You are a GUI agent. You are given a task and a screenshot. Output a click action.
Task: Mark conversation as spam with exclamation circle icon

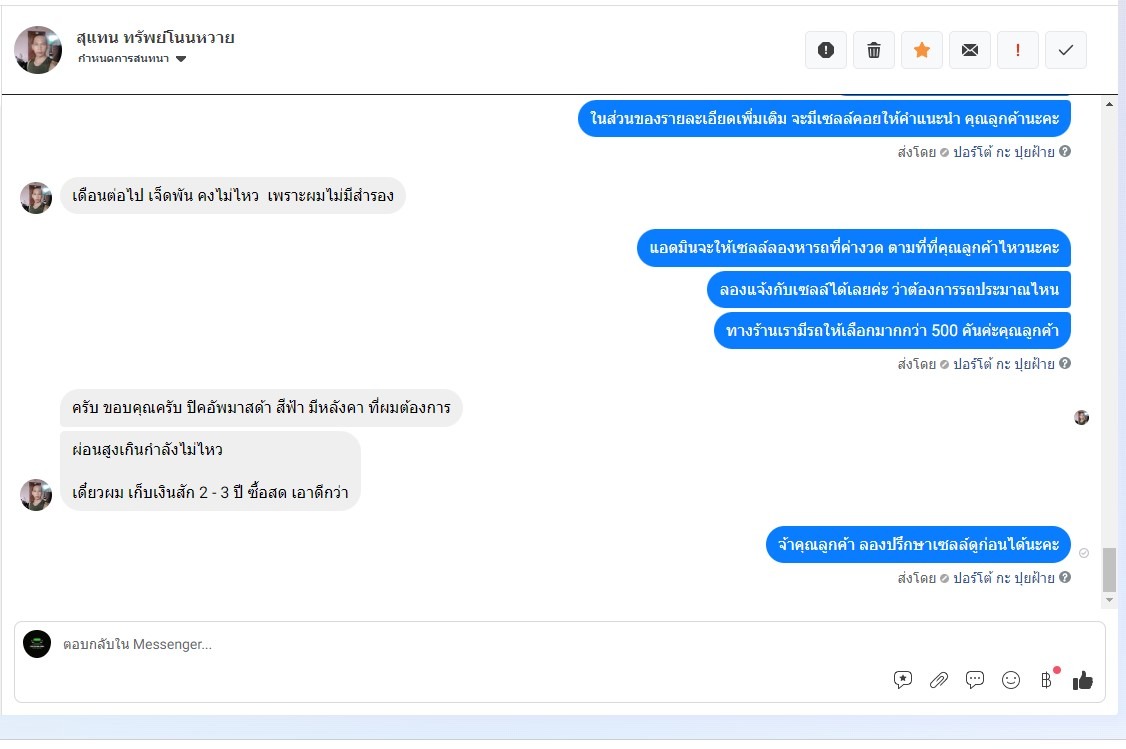826,50
